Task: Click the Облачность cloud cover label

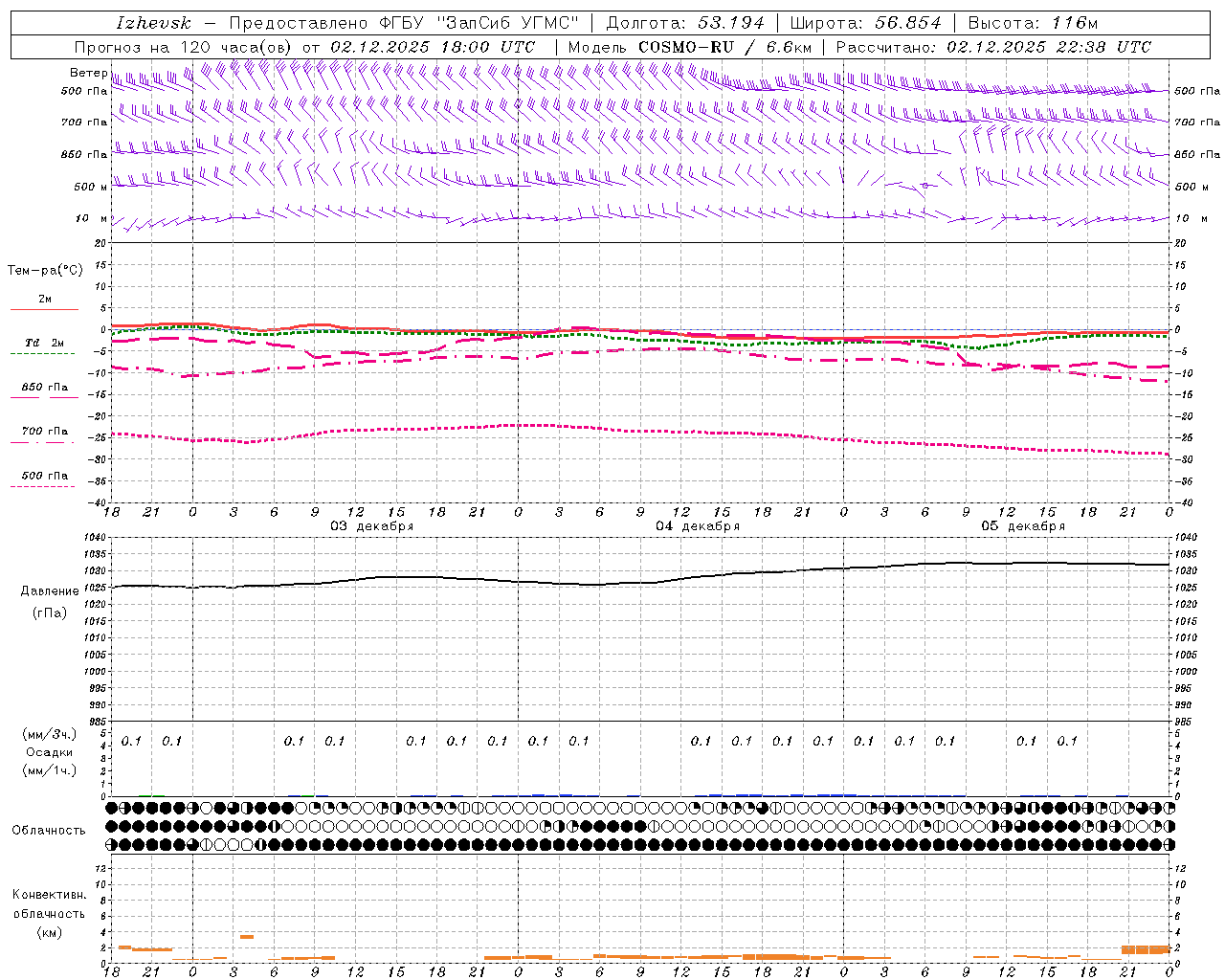Action: pos(49,831)
